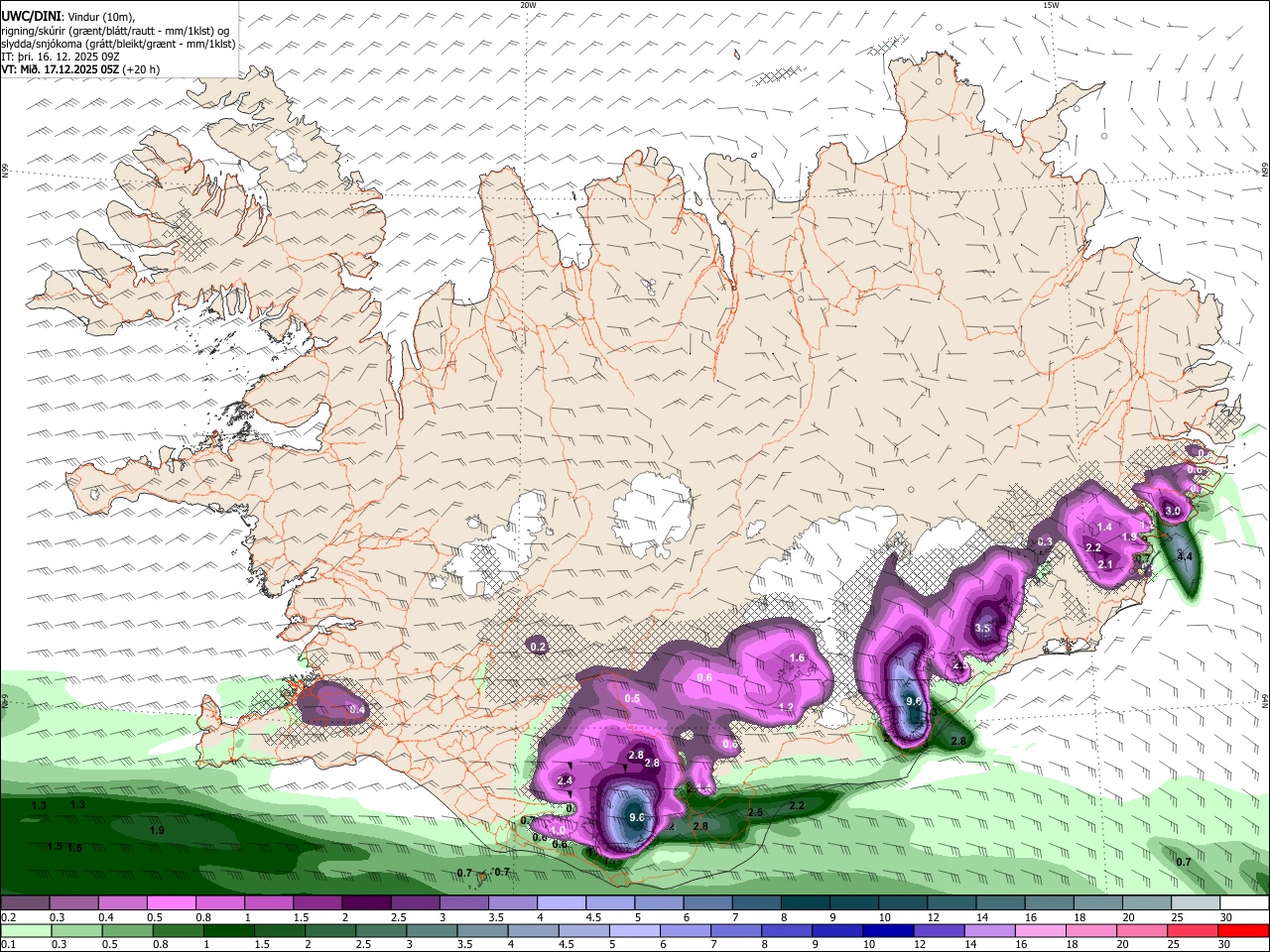The height and width of the screenshot is (952, 1270).
Task: Select the 'rigning/skúrir' legend description line
Action: (x=115, y=30)
